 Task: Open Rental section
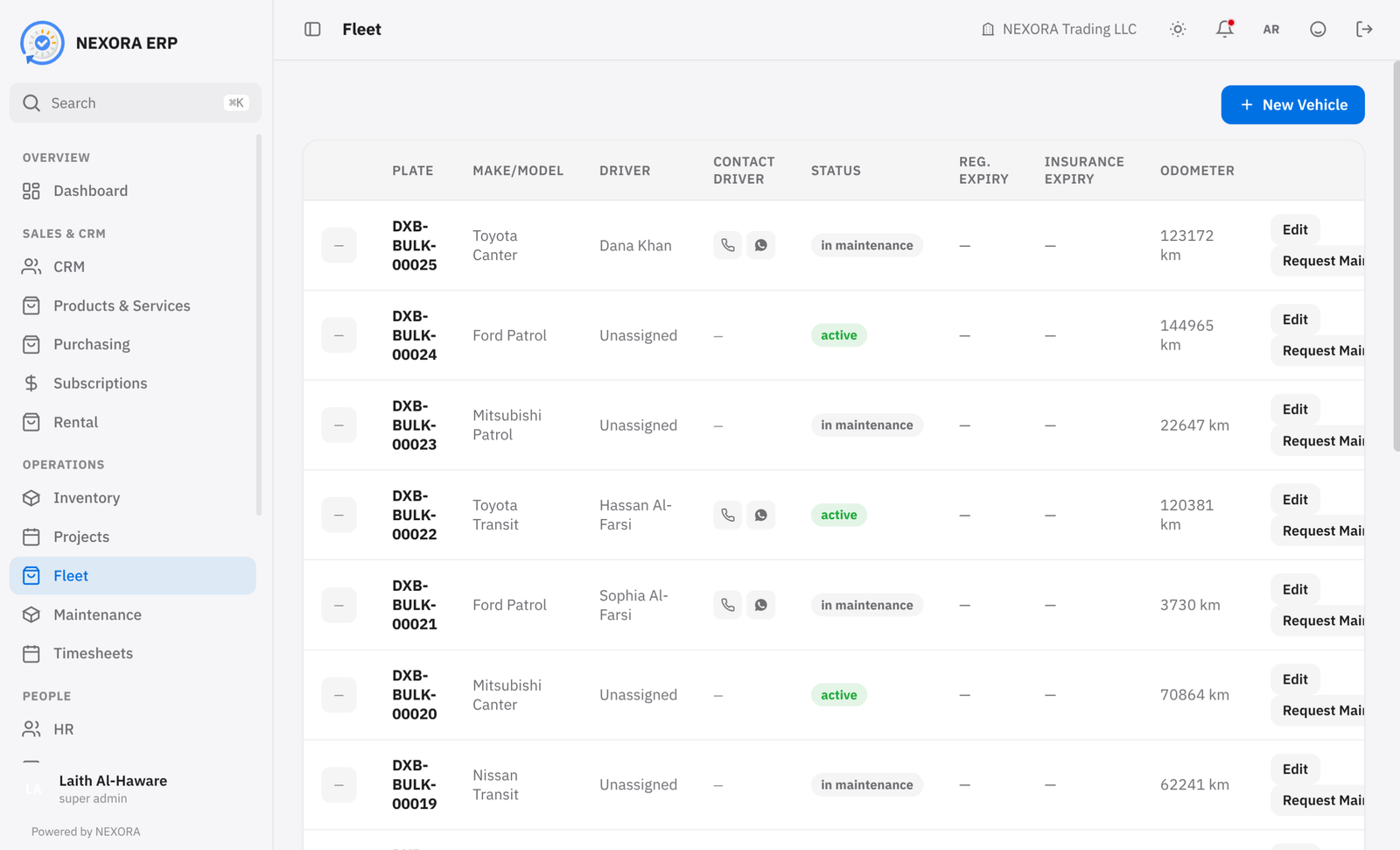(133, 422)
